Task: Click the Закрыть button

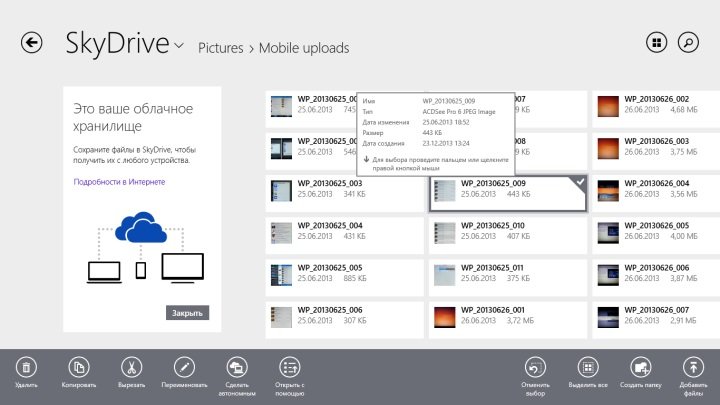Action: [187, 313]
